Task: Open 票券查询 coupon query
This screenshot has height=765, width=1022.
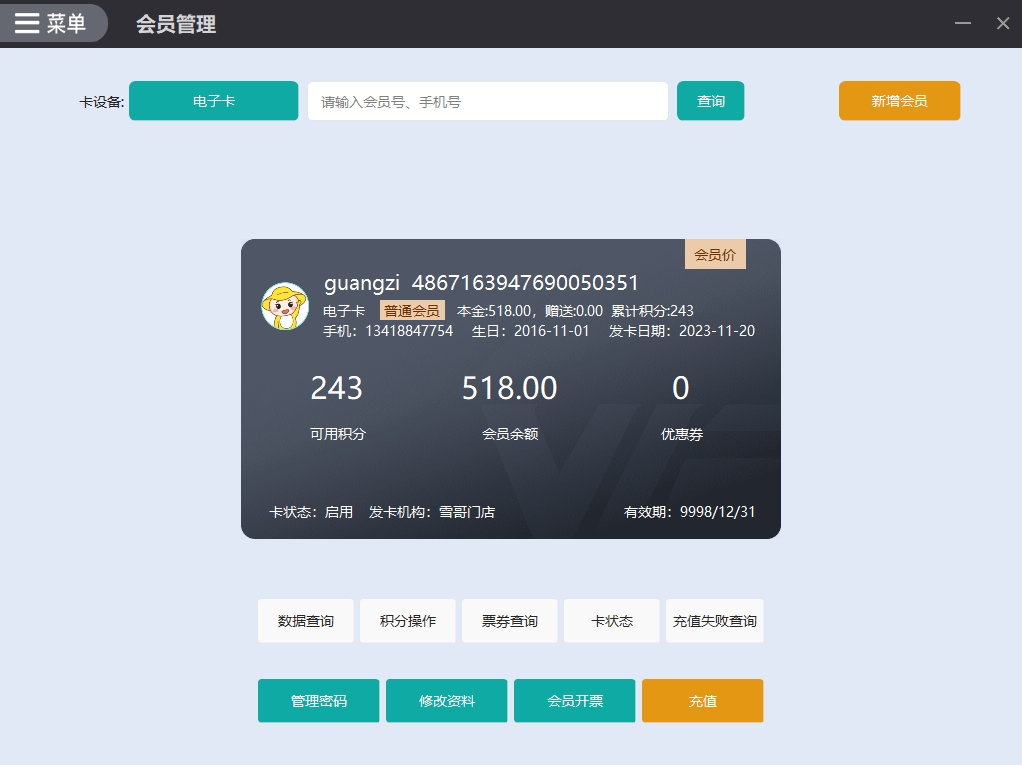Action: click(510, 621)
